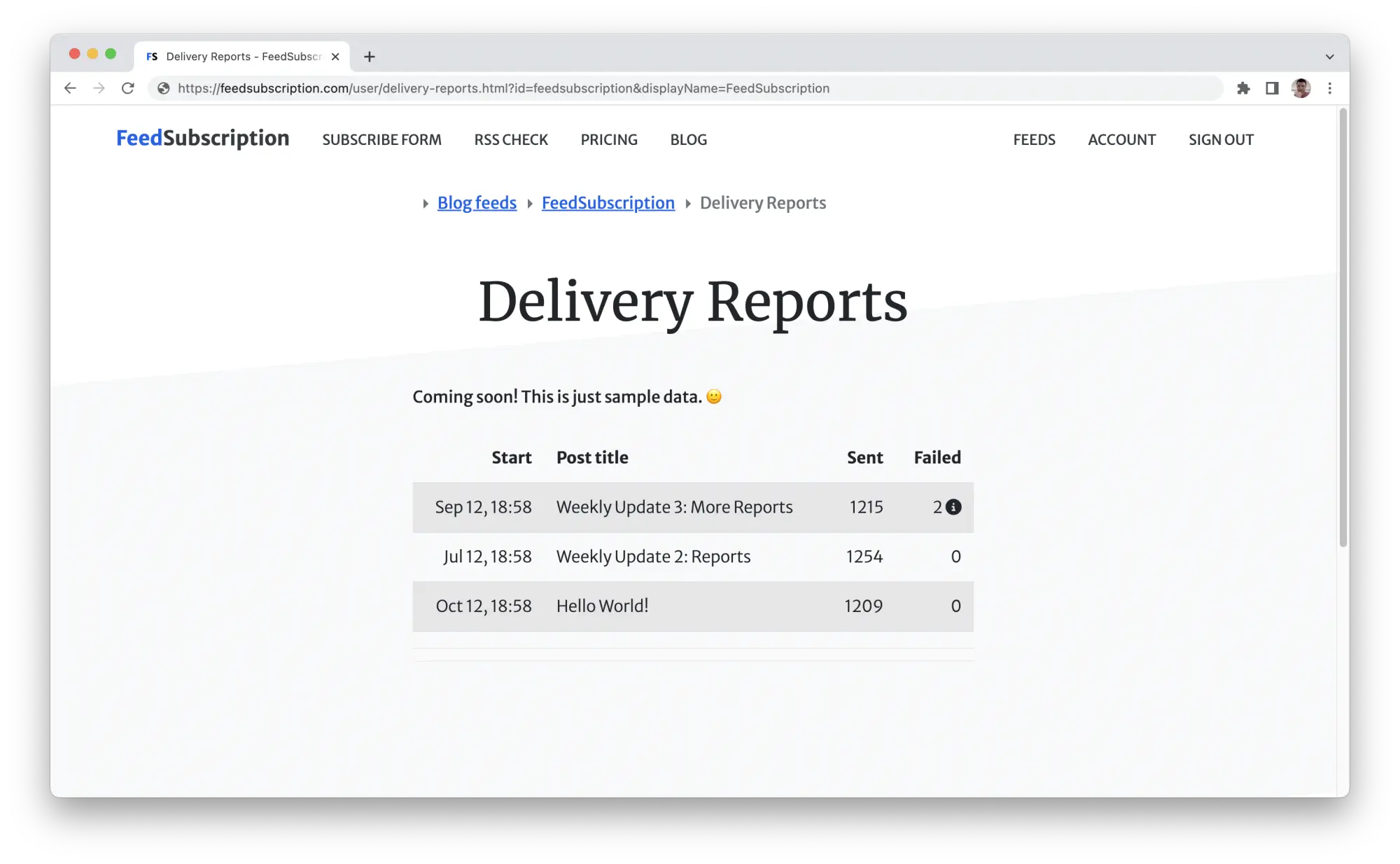Open the browser side panel icon
This screenshot has height=864, width=1400.
point(1273,88)
